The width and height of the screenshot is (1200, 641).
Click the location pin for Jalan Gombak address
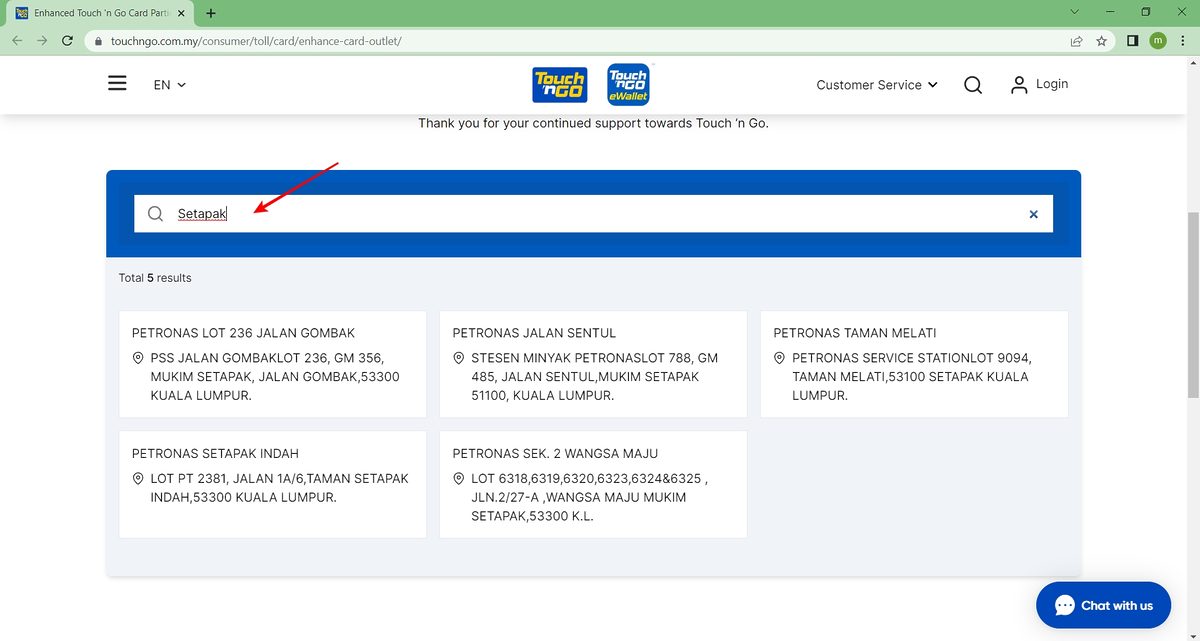point(138,358)
